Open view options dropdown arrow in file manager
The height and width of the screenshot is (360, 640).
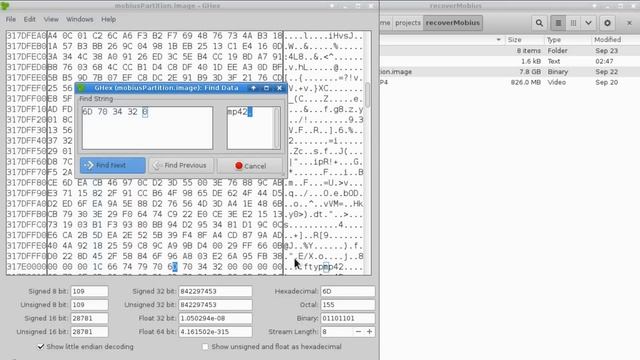(588, 23)
